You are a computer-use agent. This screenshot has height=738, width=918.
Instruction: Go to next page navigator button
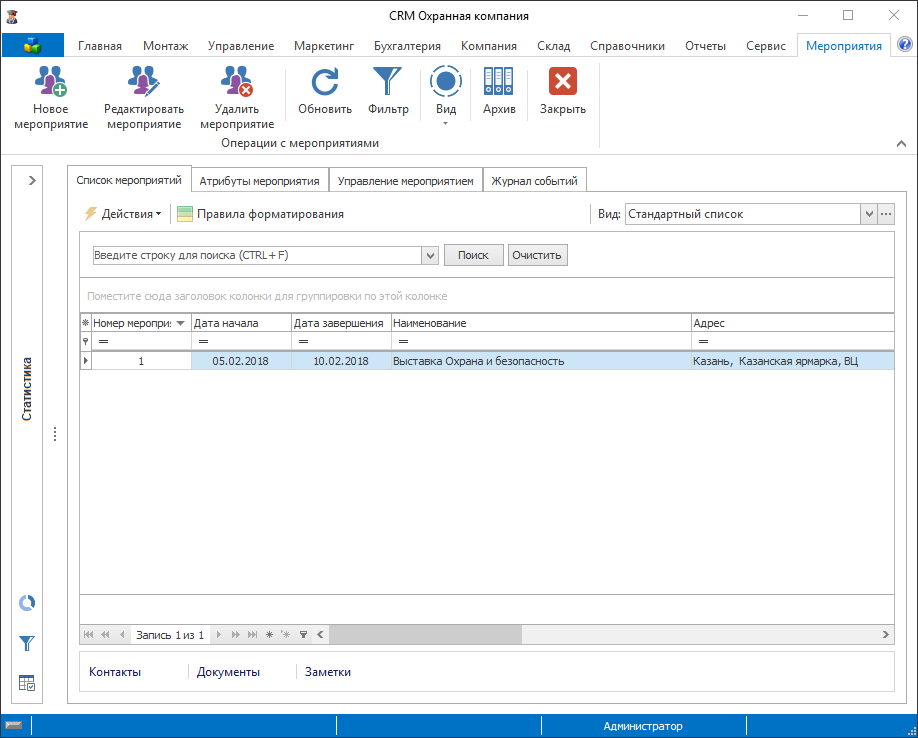tap(235, 634)
